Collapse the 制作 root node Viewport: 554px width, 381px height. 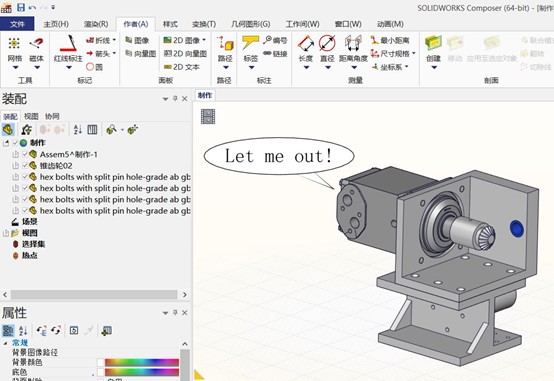[6, 143]
